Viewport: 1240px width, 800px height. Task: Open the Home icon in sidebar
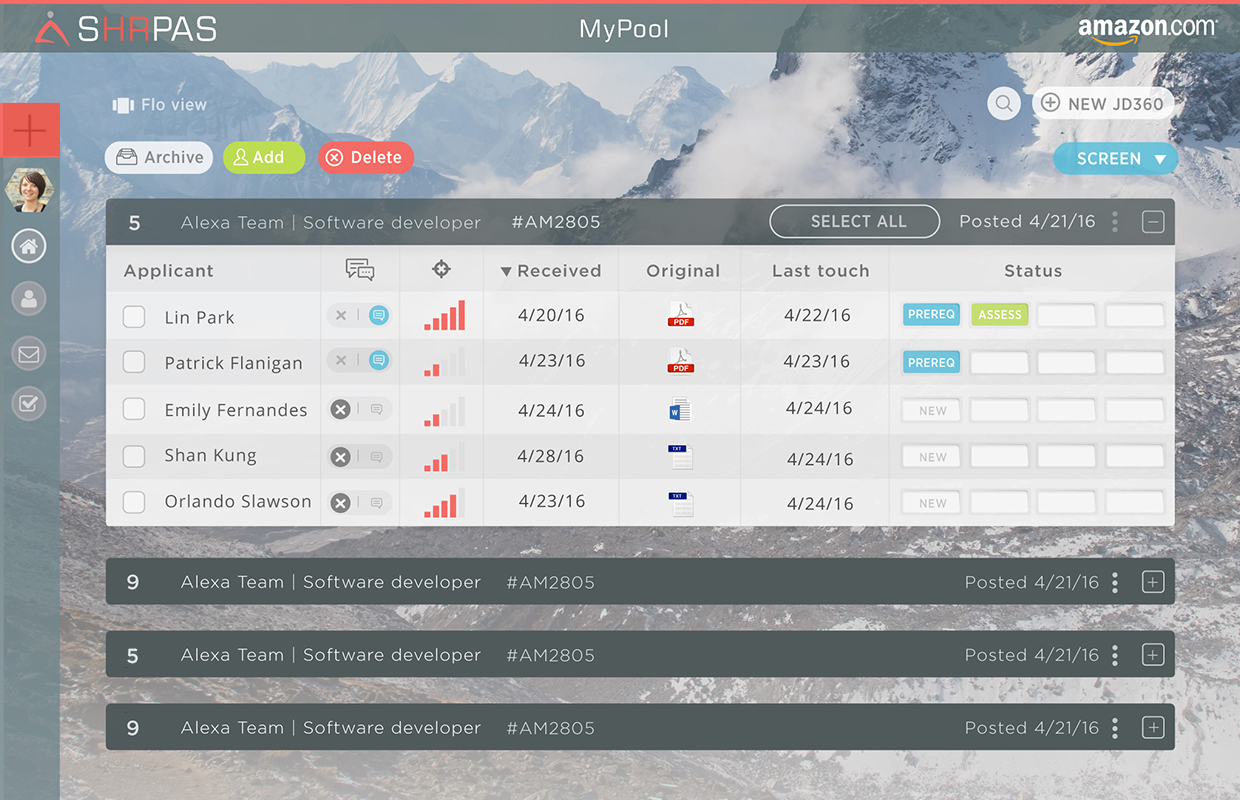(29, 246)
